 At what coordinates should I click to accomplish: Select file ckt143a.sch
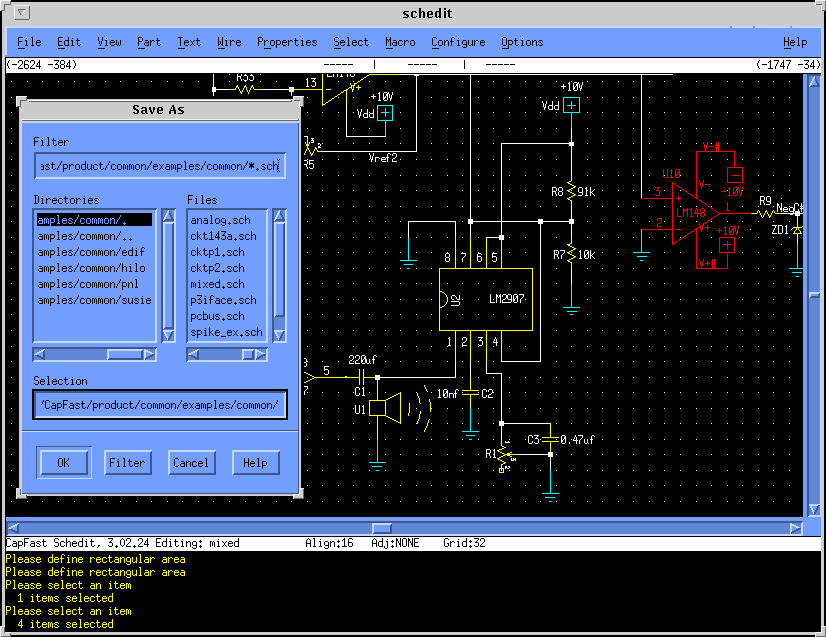point(227,236)
